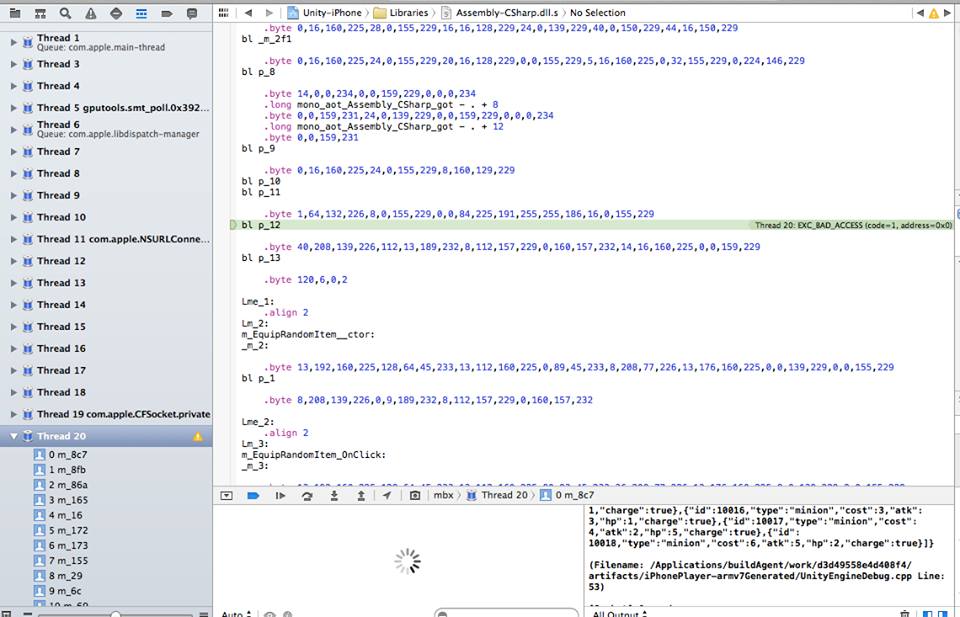The height and width of the screenshot is (617, 960).
Task: Click m_EquipRandomItem_OnClick label line
Action: [313, 455]
